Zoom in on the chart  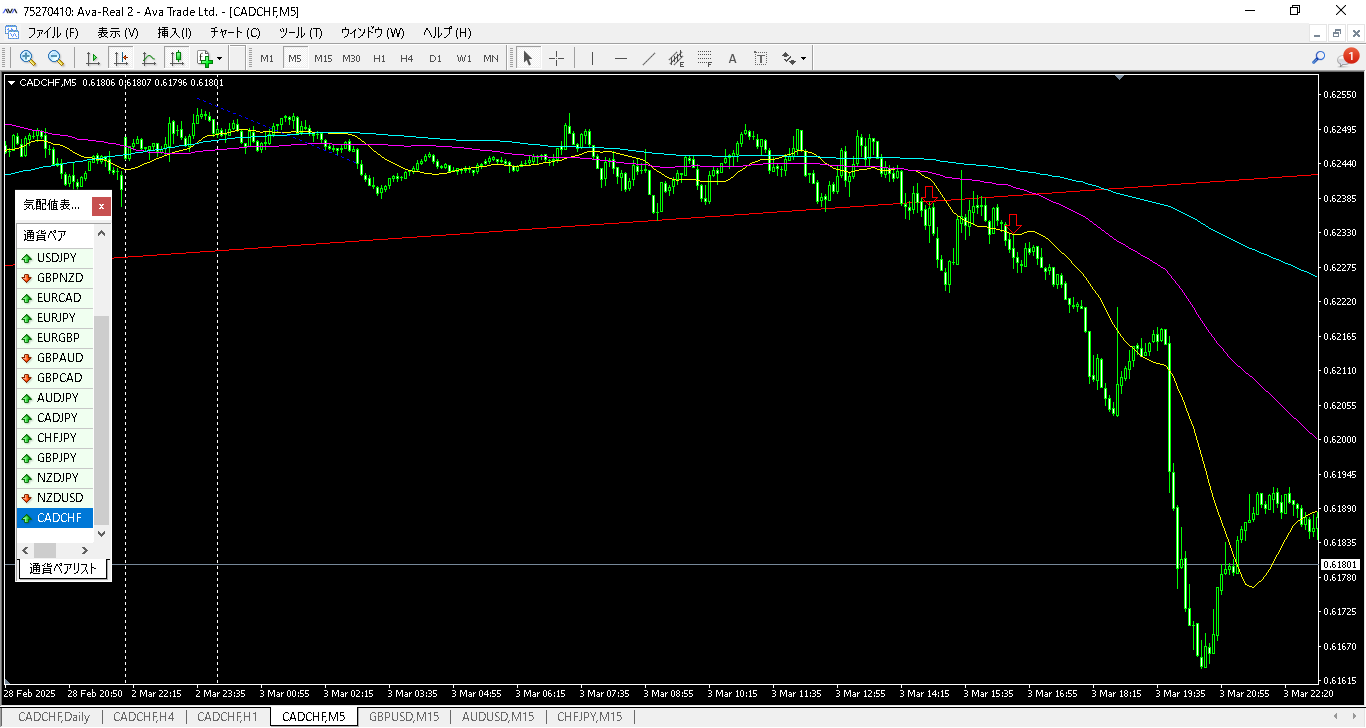pyautogui.click(x=28, y=58)
